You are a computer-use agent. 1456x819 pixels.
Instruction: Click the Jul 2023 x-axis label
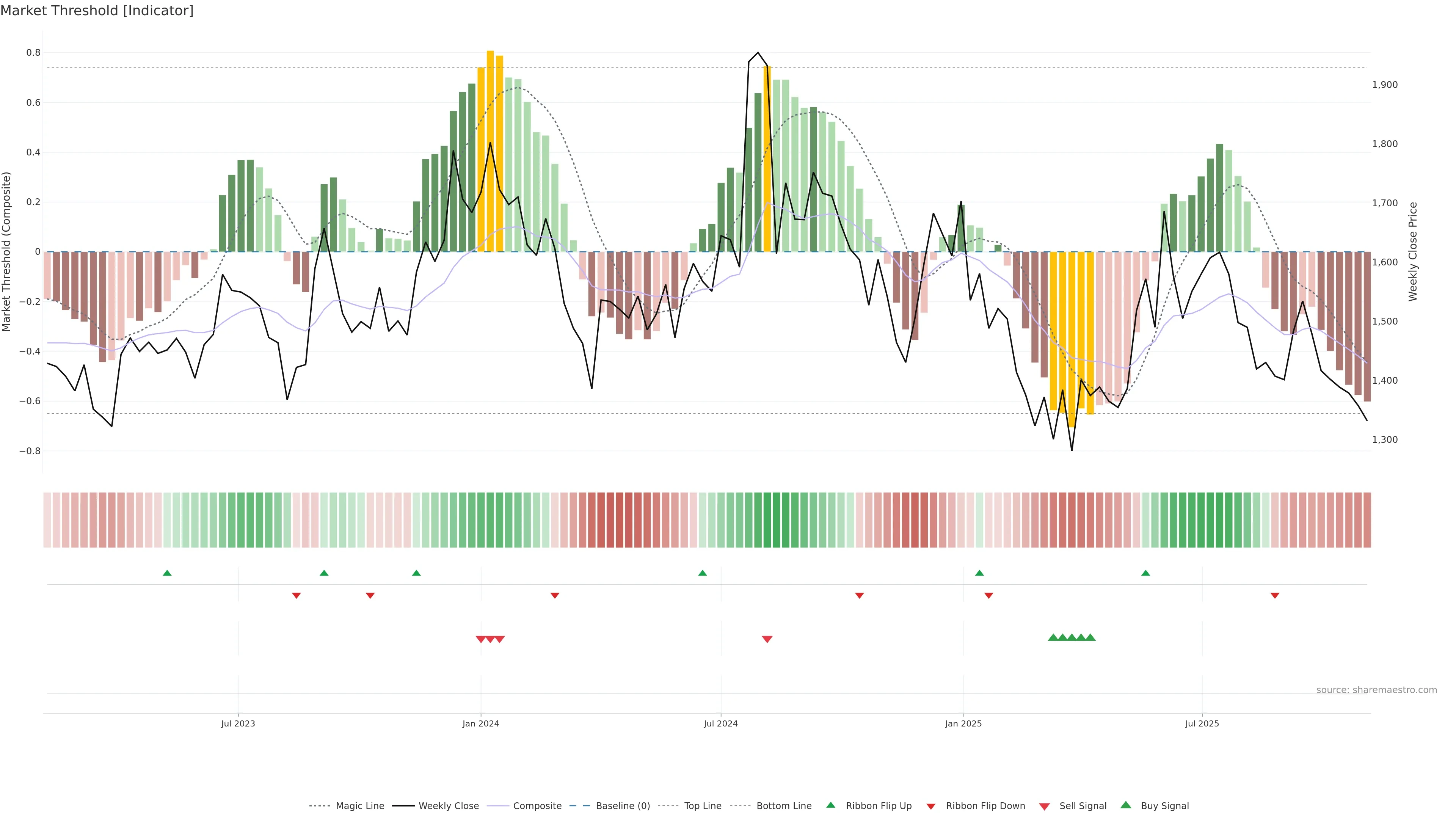pos(238,723)
